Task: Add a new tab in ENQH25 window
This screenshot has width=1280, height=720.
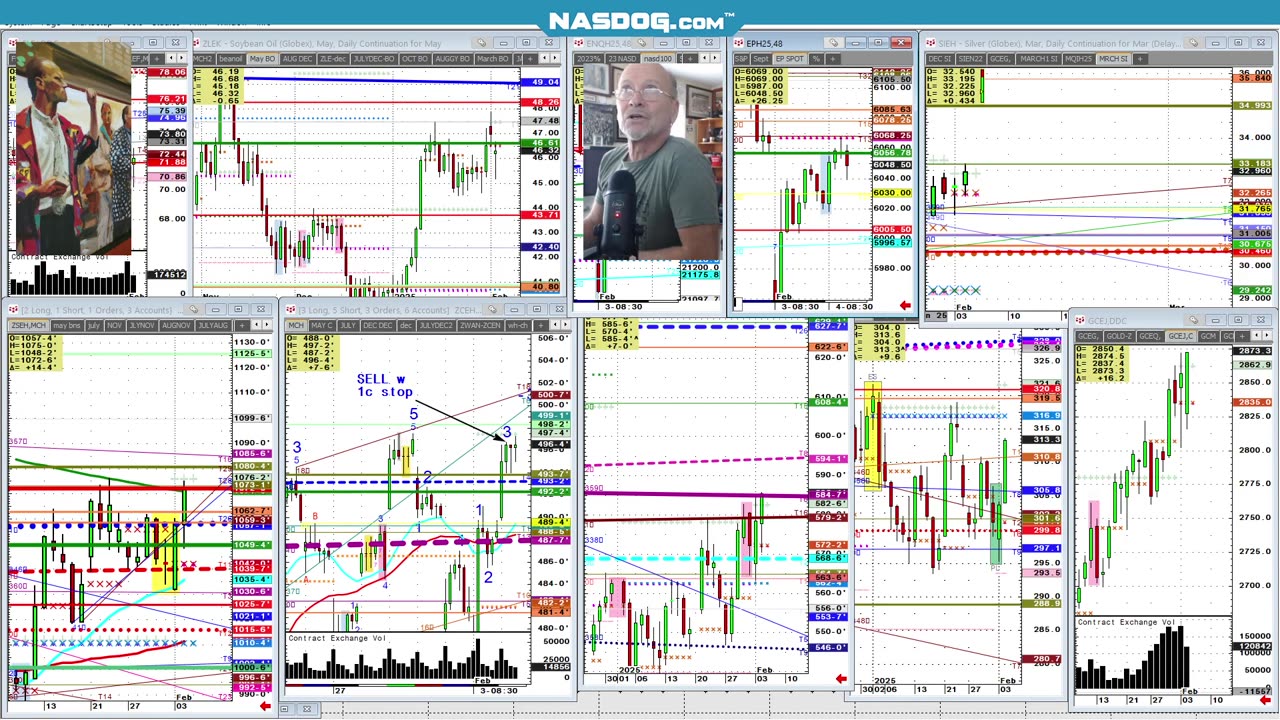Action: pos(690,59)
